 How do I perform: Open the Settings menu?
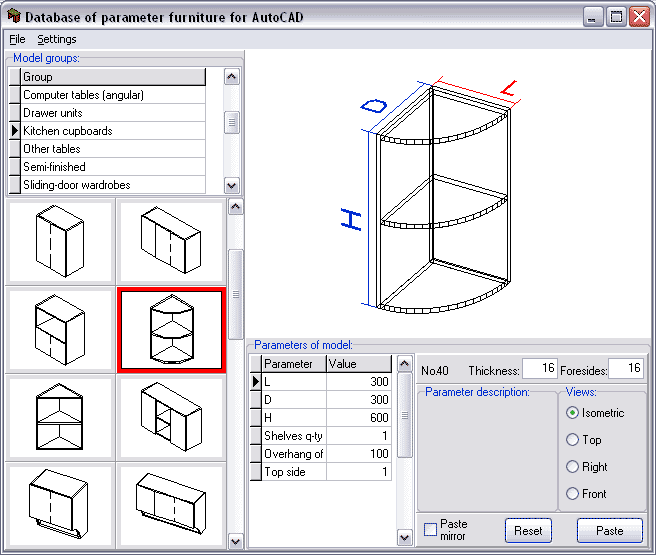[x=57, y=39]
